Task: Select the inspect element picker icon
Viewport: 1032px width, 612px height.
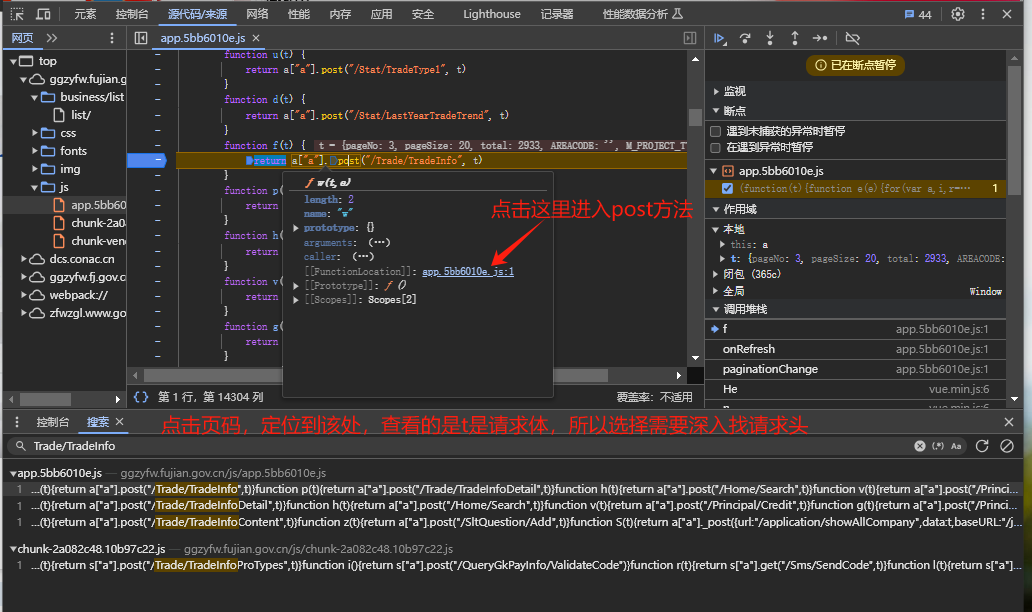Action: [x=17, y=14]
